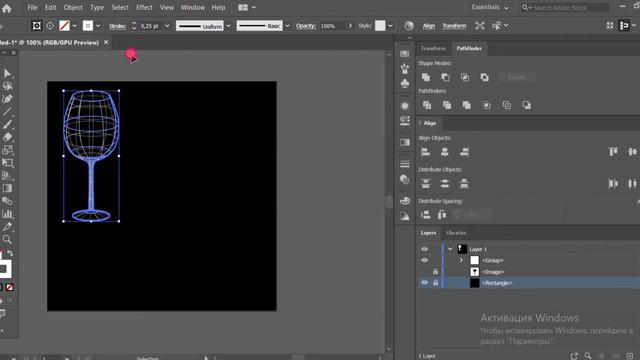
Task: Click fill swatch in control bar
Action: (64, 26)
